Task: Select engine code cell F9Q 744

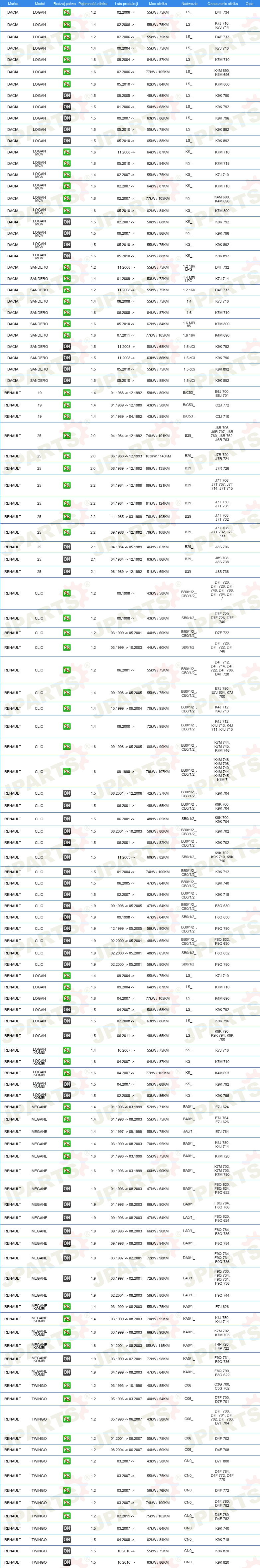Action: coord(222,1296)
